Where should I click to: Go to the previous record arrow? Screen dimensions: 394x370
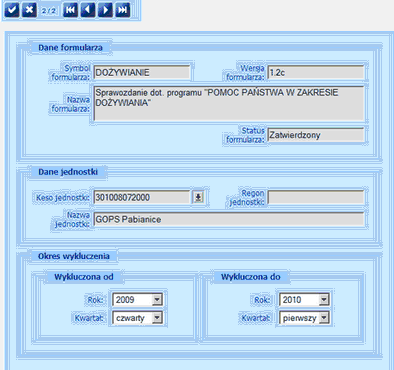[88, 10]
